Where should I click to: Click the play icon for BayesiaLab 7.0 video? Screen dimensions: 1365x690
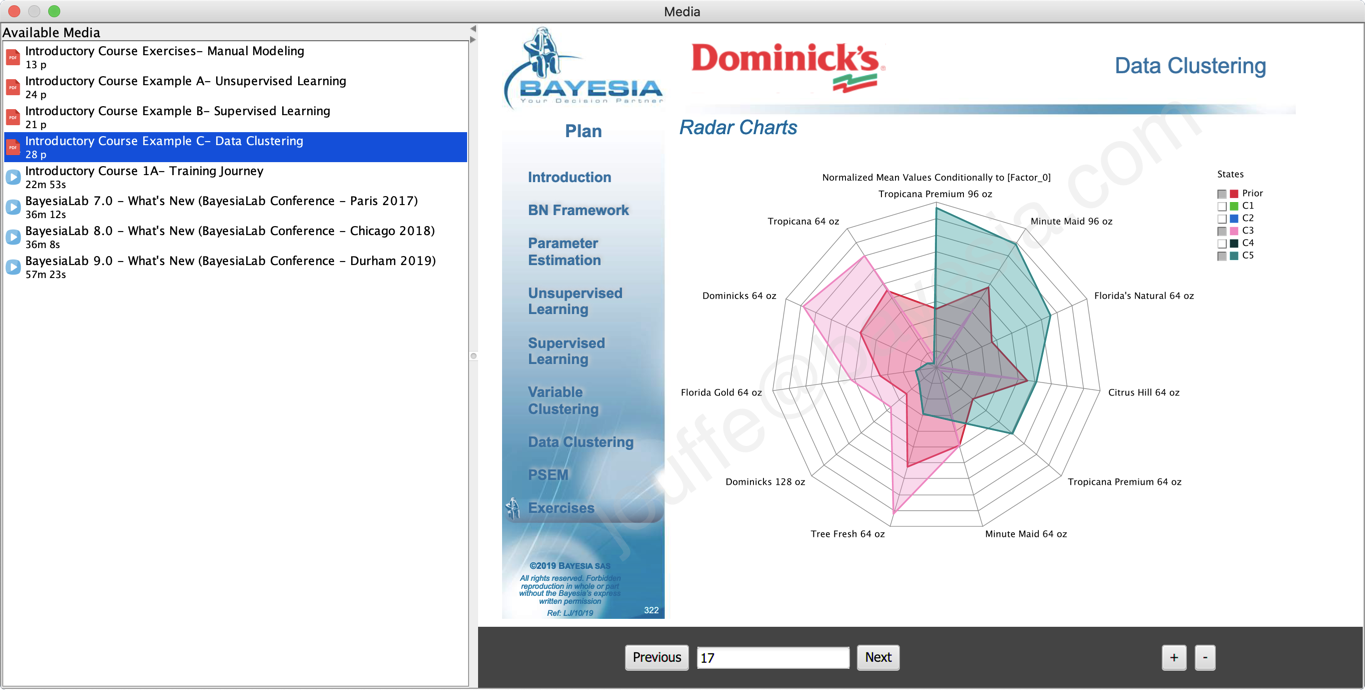click(x=13, y=207)
